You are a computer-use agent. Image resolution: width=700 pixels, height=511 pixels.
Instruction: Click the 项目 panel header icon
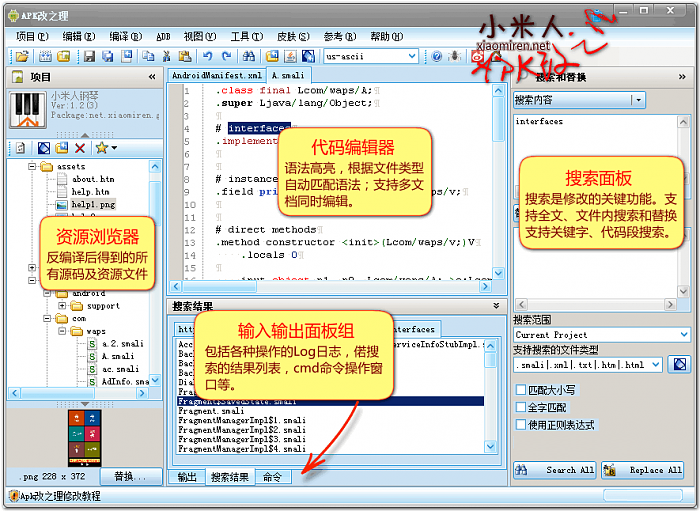[x=17, y=77]
